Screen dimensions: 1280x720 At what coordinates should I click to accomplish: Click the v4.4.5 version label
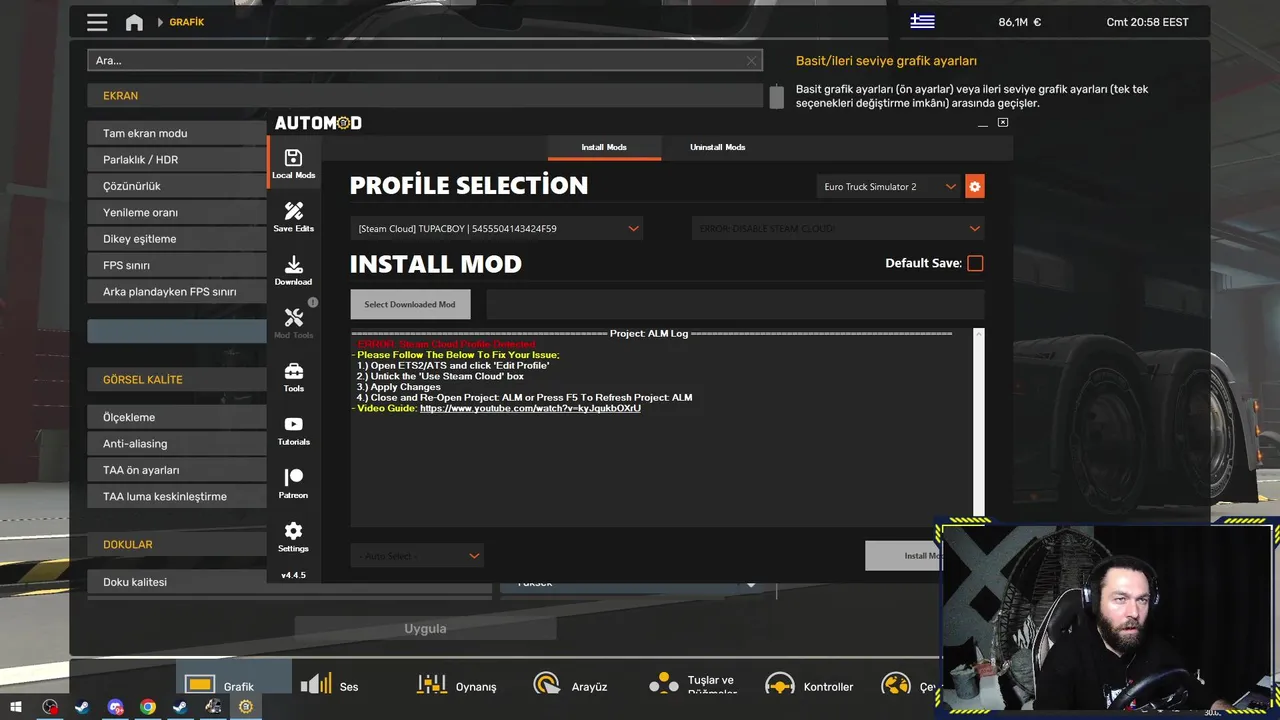pyautogui.click(x=293, y=575)
